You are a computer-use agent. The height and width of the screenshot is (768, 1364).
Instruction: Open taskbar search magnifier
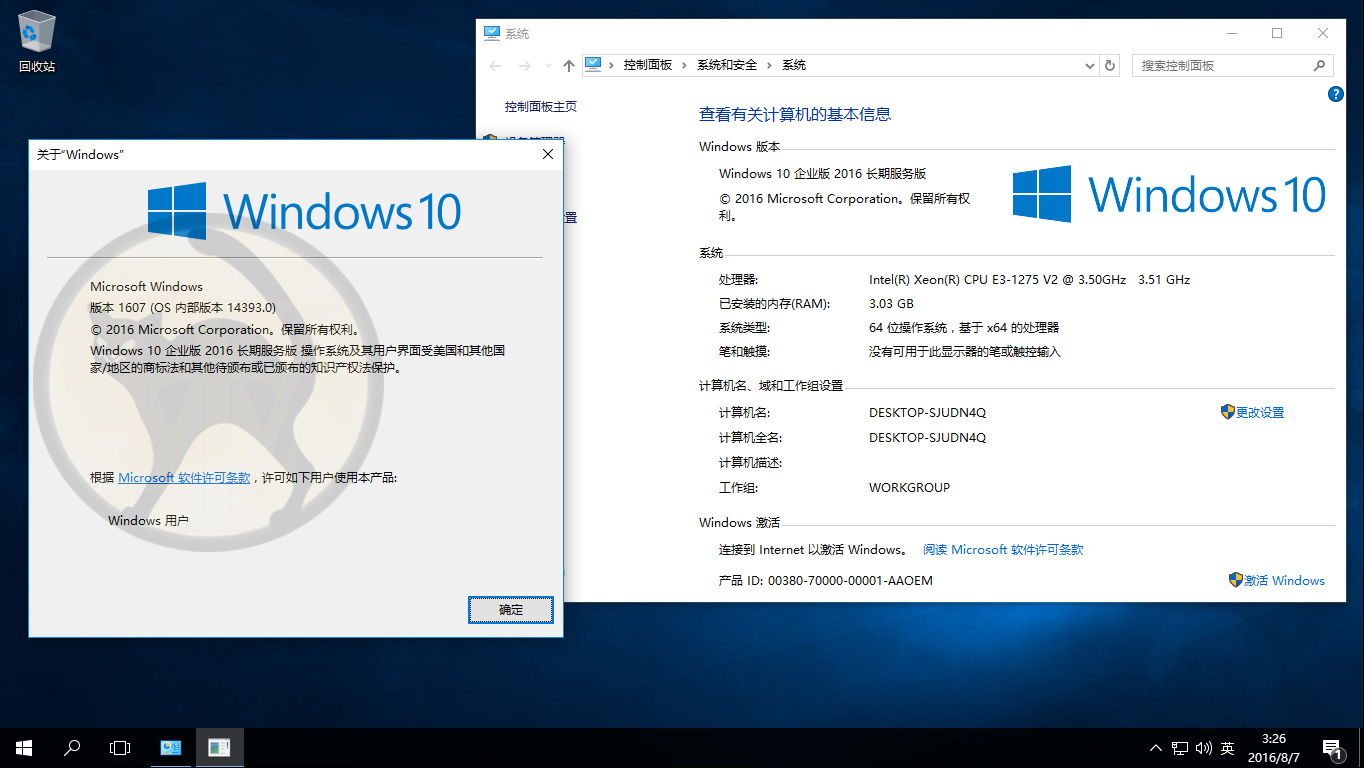pyautogui.click(x=72, y=747)
